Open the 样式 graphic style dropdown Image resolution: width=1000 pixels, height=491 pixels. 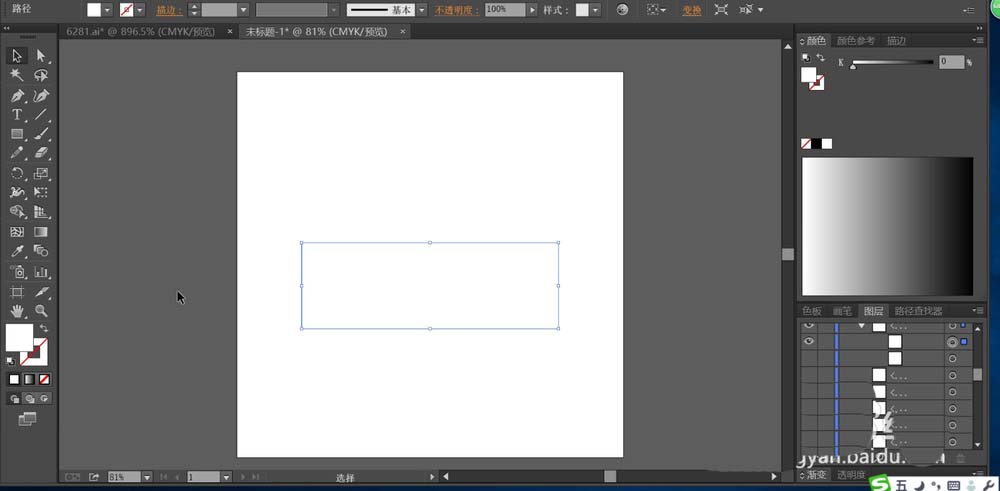pyautogui.click(x=596, y=10)
